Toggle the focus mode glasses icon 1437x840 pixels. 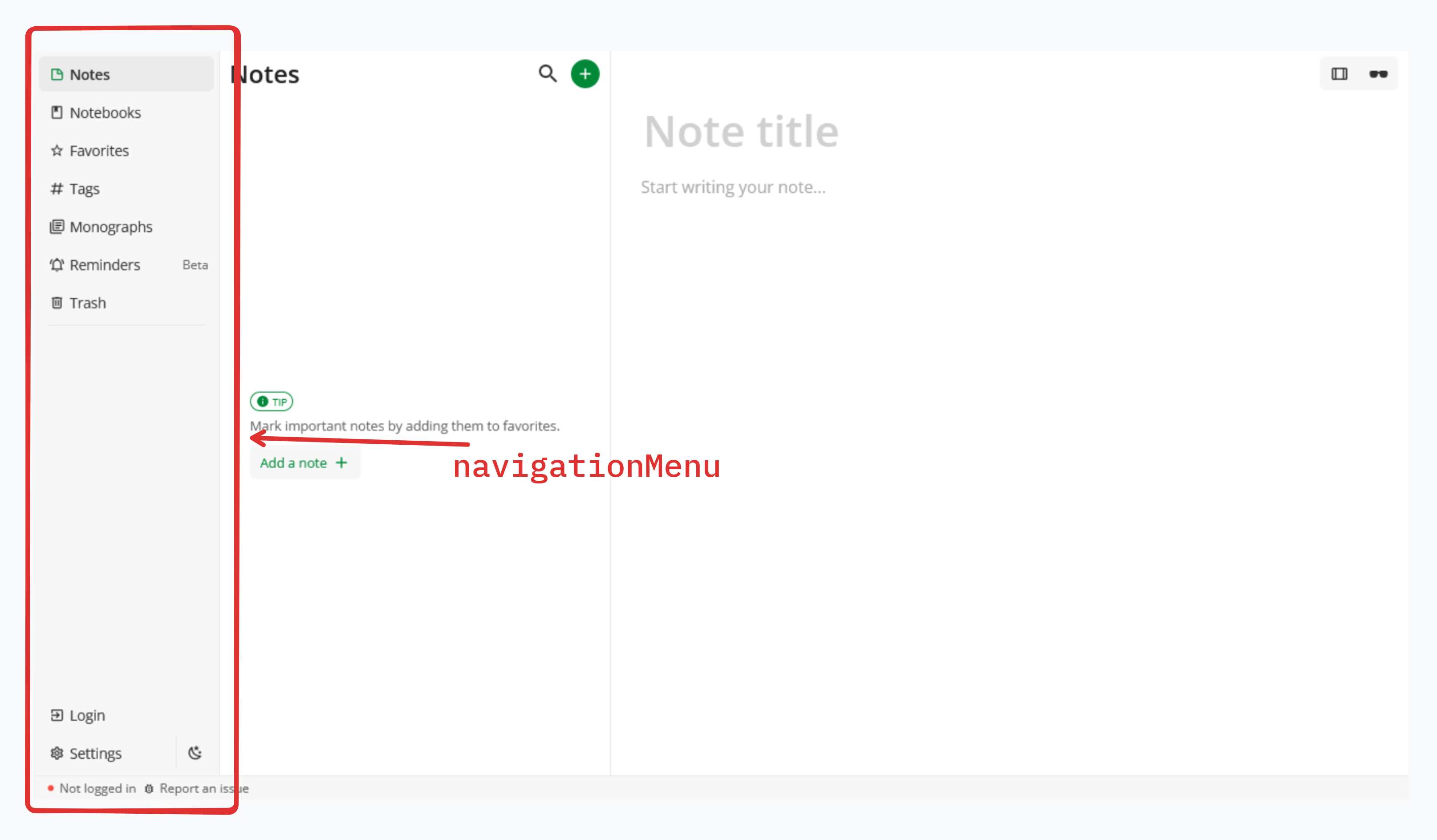1378,74
